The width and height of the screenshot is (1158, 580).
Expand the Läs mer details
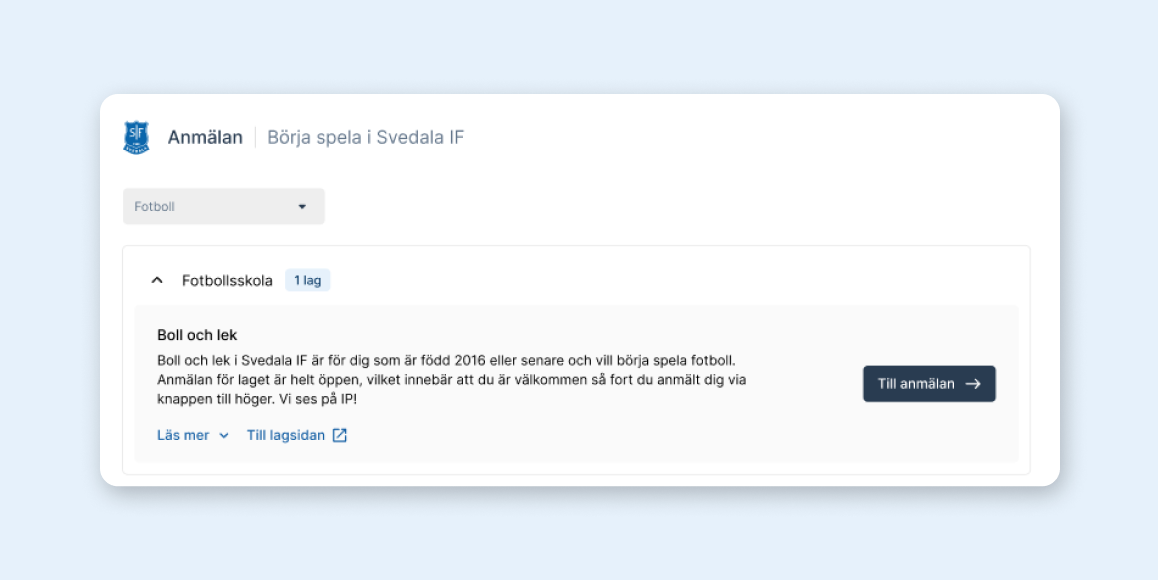tap(184, 435)
